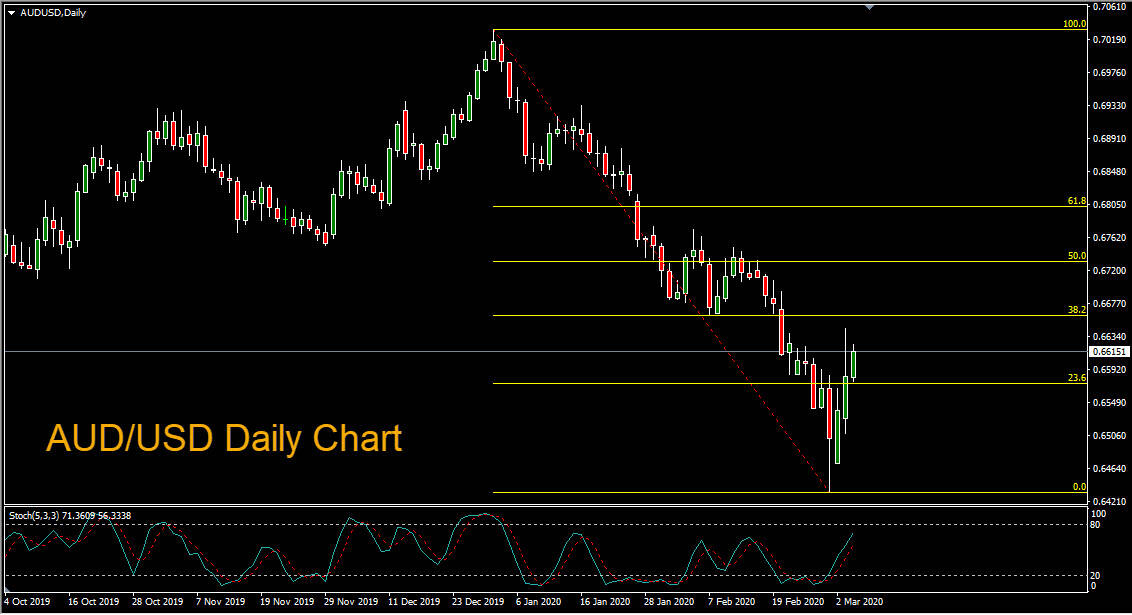1132x615 pixels.
Task: Click the 0.70190 price on the scale
Action: [1110, 39]
